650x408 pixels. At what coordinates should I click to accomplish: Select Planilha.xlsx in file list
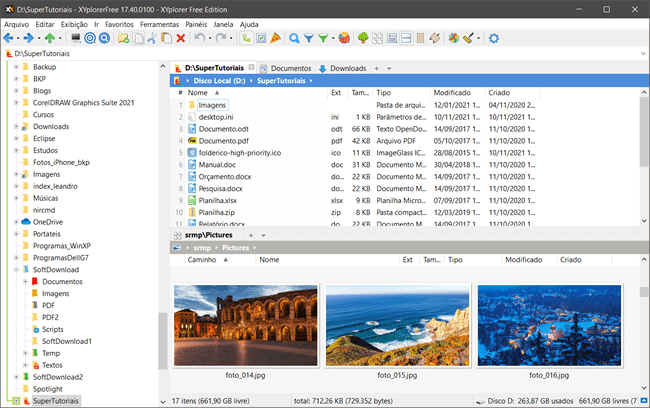tap(218, 201)
